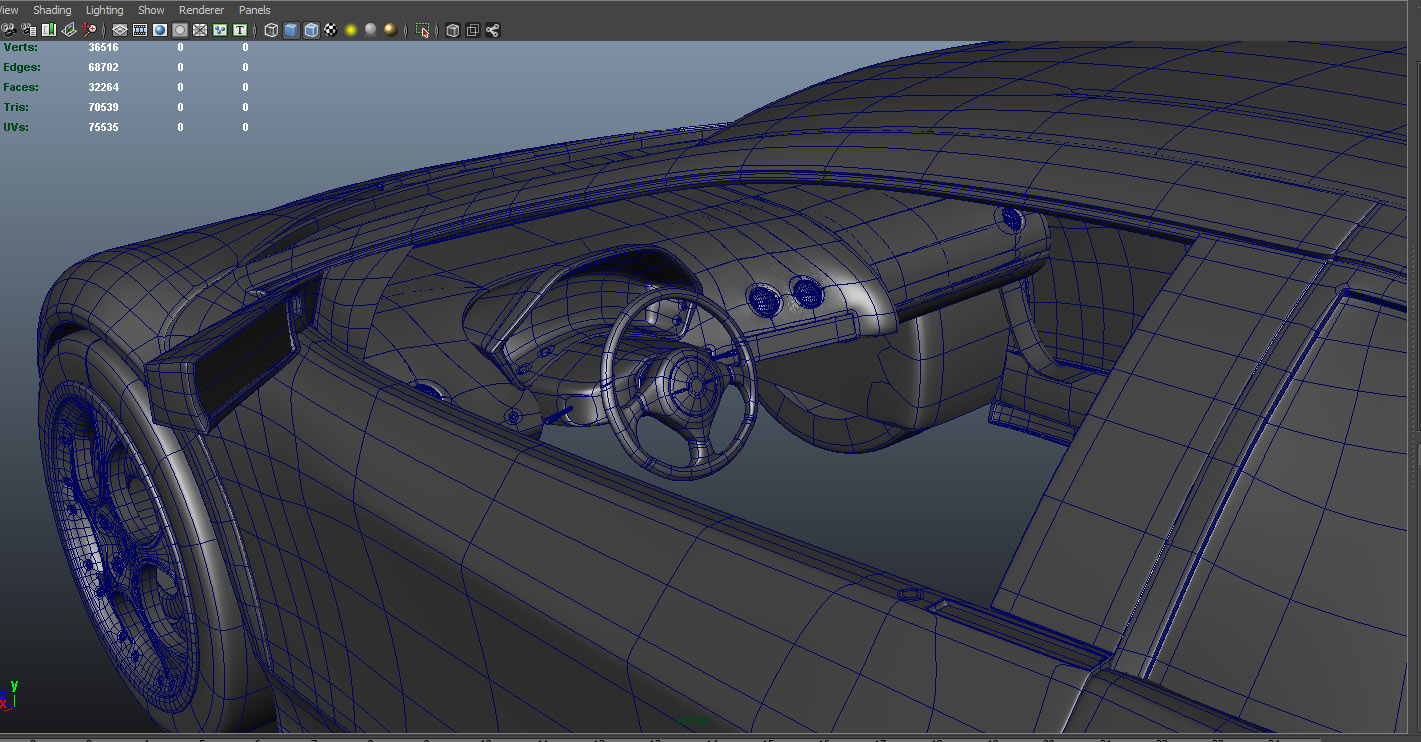The width and height of the screenshot is (1421, 742).
Task: Toggle the Image Plane icon
Action: click(x=69, y=30)
